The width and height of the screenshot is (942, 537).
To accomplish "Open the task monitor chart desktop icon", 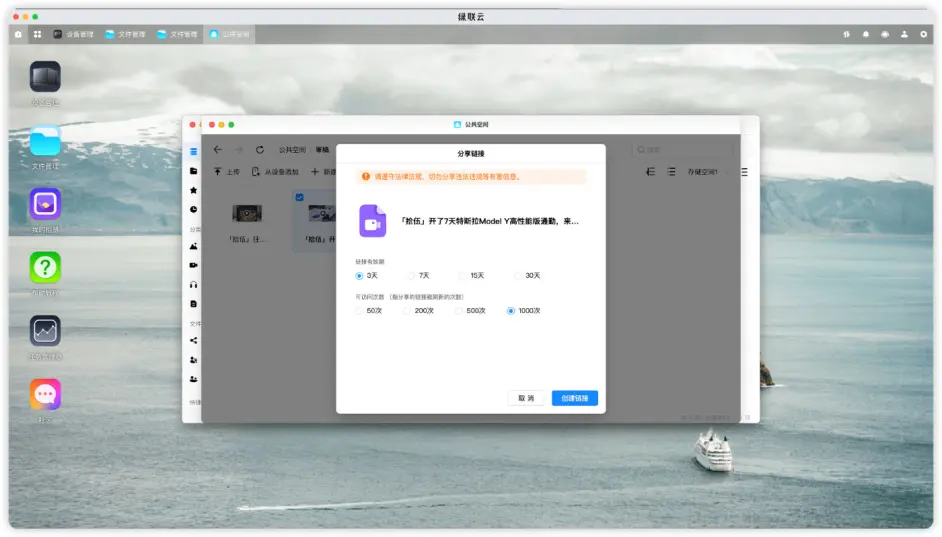I will 45,331.
